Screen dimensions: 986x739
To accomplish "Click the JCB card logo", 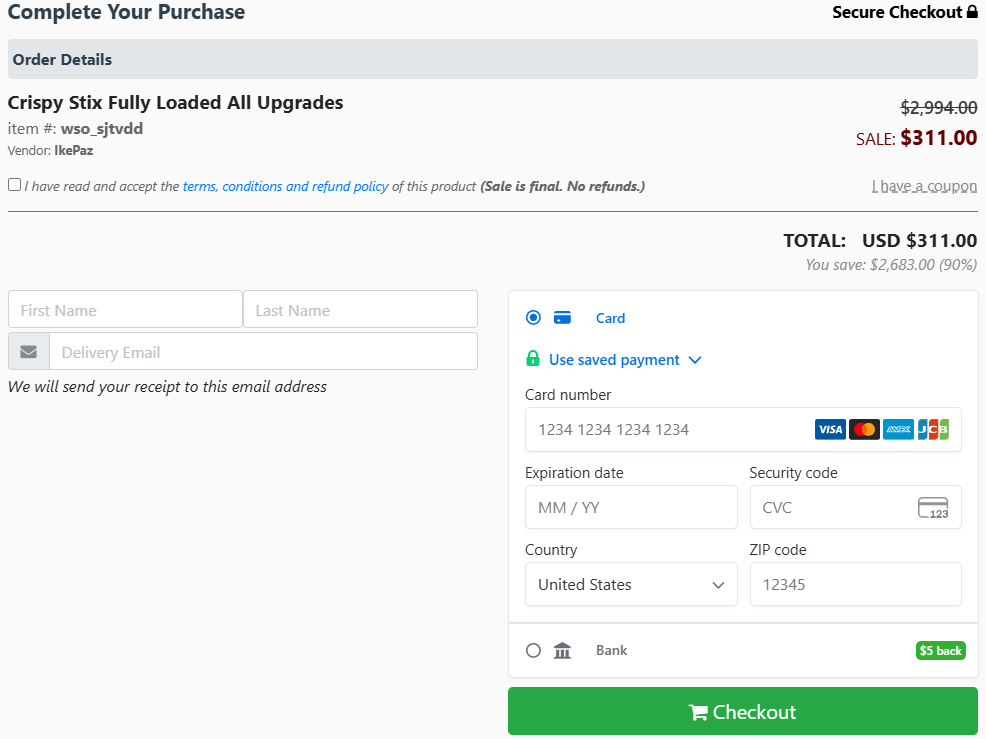I will 933,430.
